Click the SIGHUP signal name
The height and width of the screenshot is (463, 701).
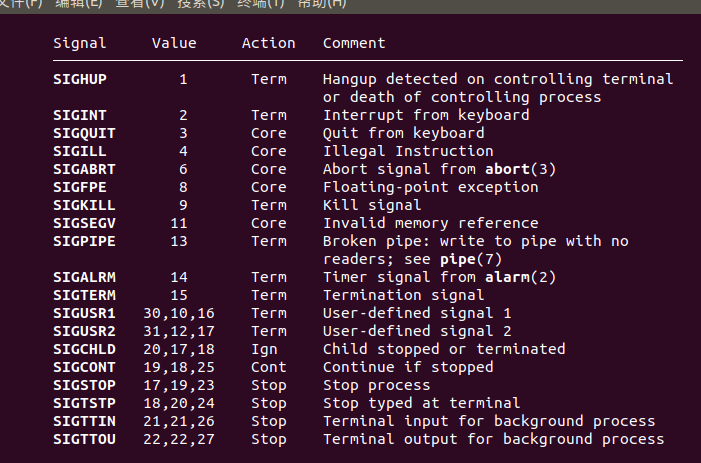pyautogui.click(x=80, y=79)
